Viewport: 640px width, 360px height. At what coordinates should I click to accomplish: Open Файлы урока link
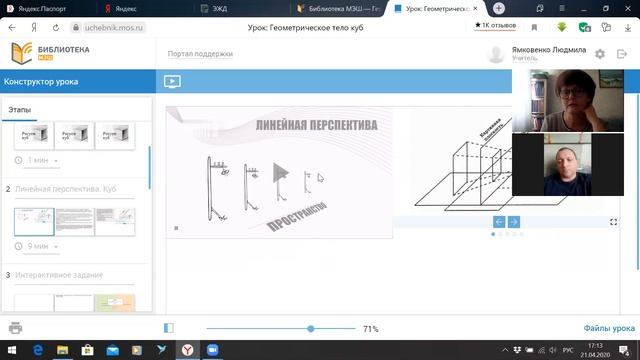[x=609, y=328]
